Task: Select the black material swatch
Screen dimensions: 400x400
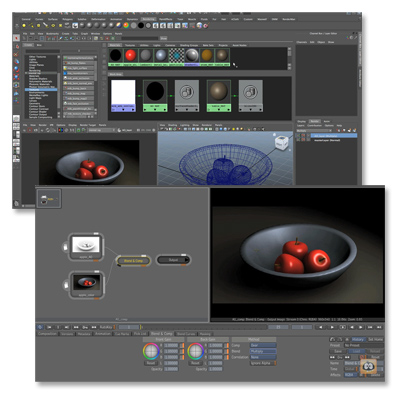Action: pos(115,57)
